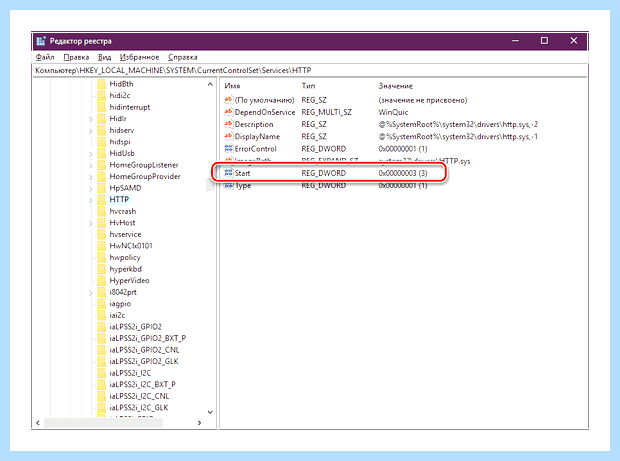This screenshot has width=620, height=461.
Task: Click the HomeGroupProvider folder icon
Action: 102,176
